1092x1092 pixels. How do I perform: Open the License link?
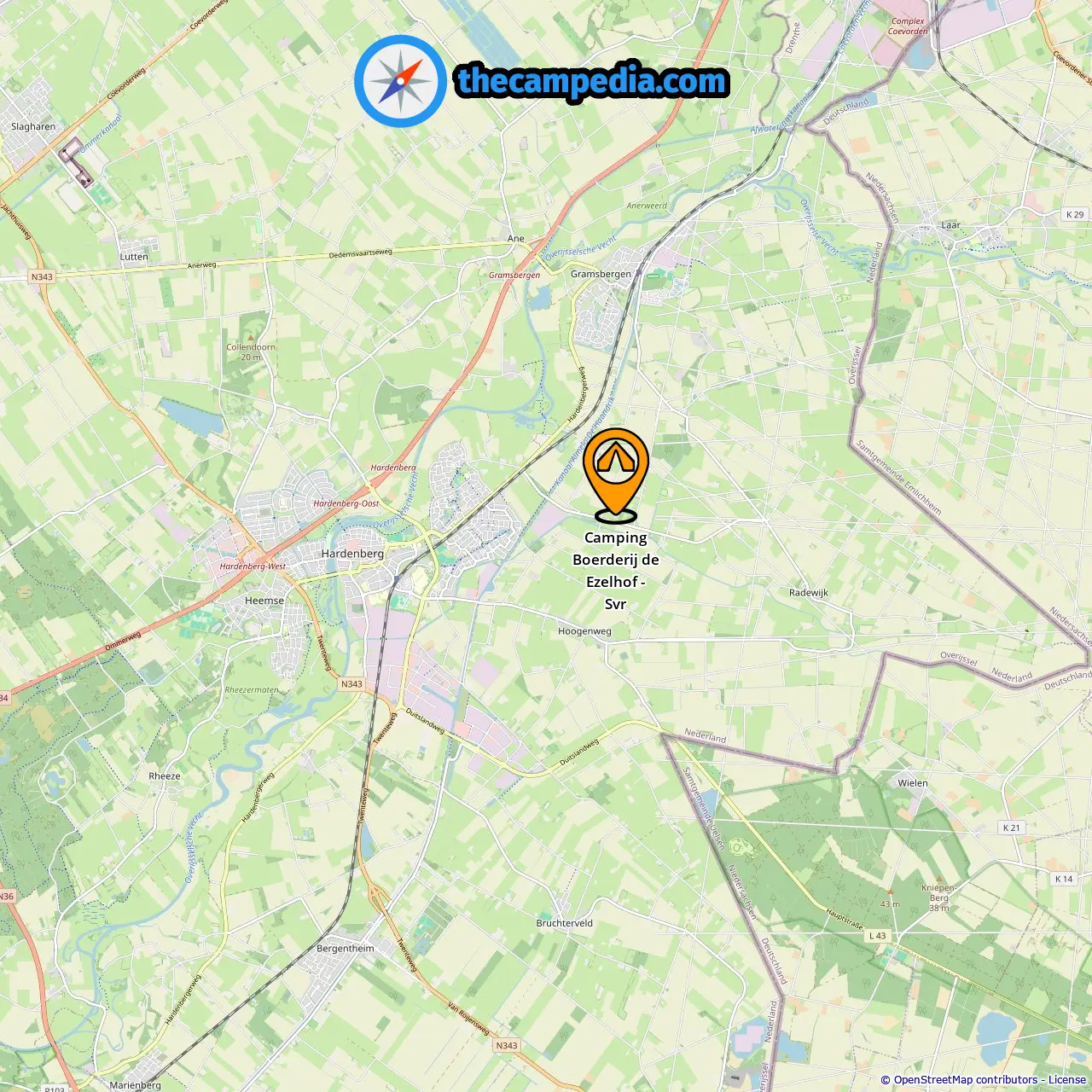pyautogui.click(x=1067, y=1080)
